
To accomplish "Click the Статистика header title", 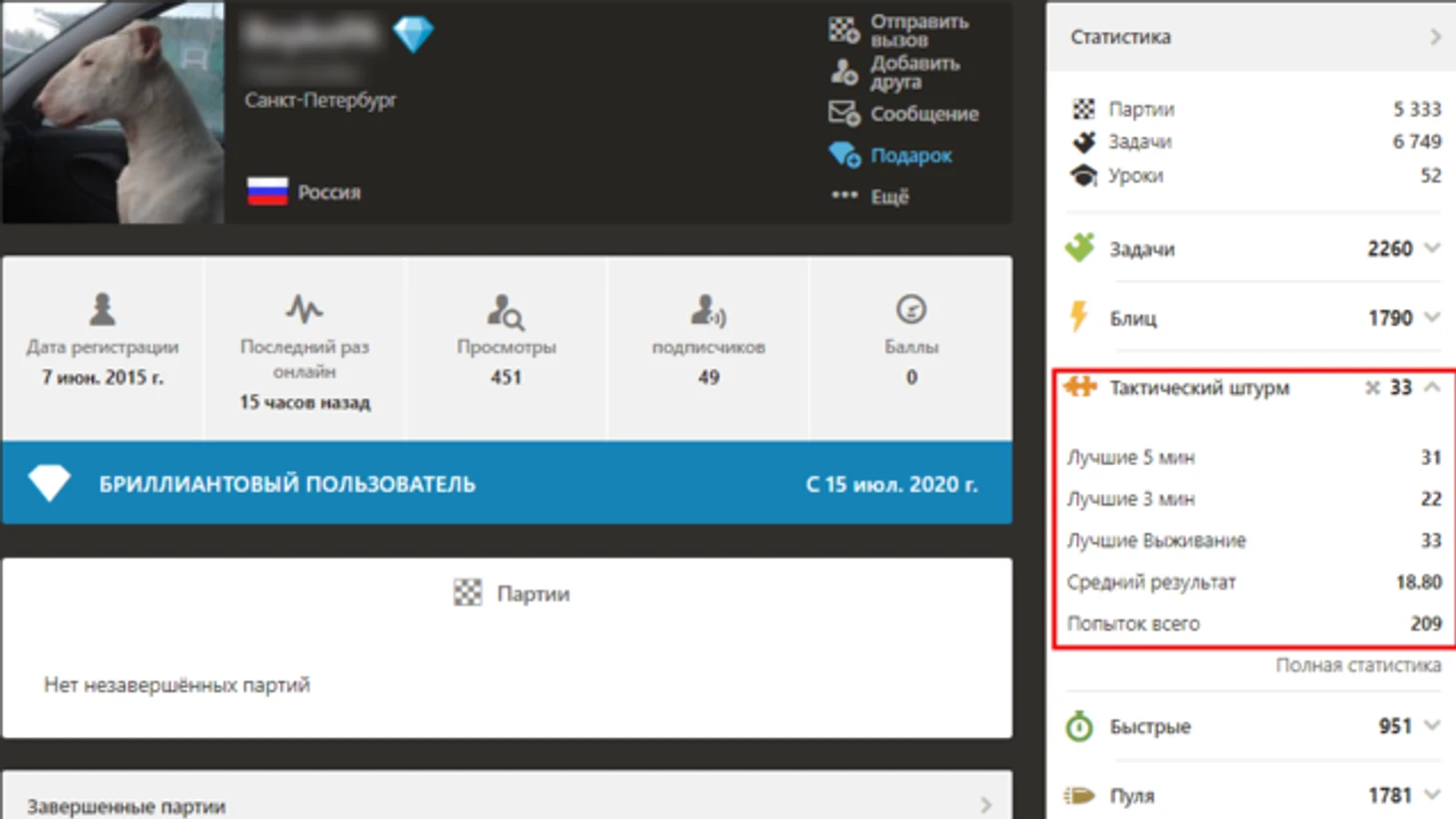I will pyautogui.click(x=1121, y=37).
